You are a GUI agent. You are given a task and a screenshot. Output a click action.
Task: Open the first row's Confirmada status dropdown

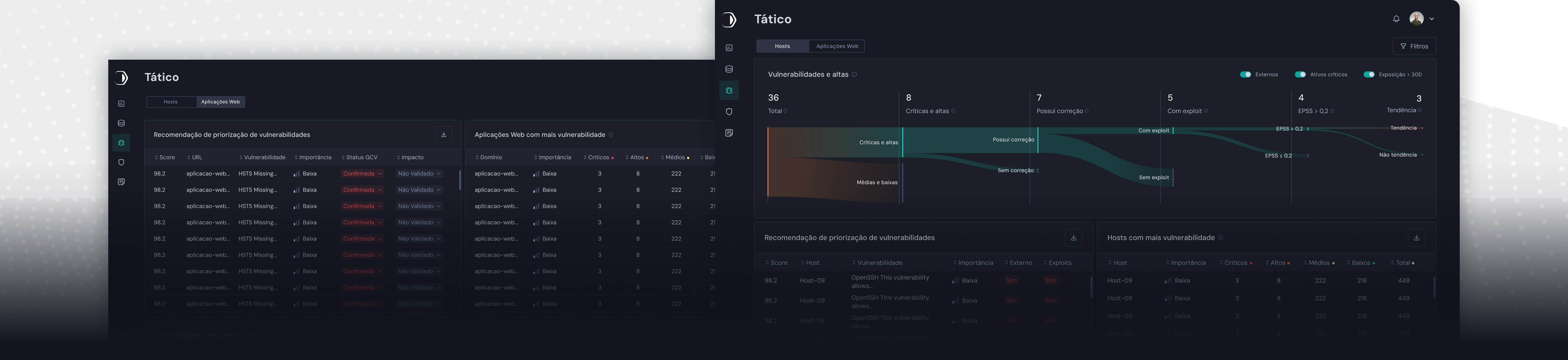tap(362, 174)
